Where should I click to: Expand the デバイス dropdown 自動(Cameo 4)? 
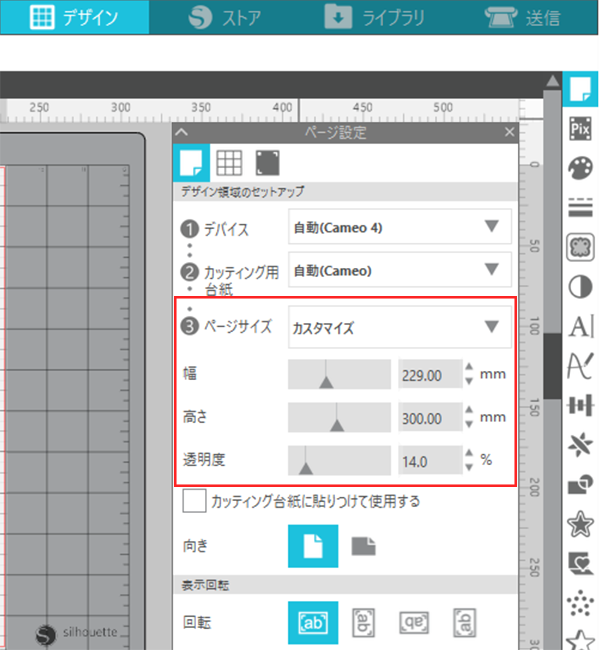pos(400,227)
